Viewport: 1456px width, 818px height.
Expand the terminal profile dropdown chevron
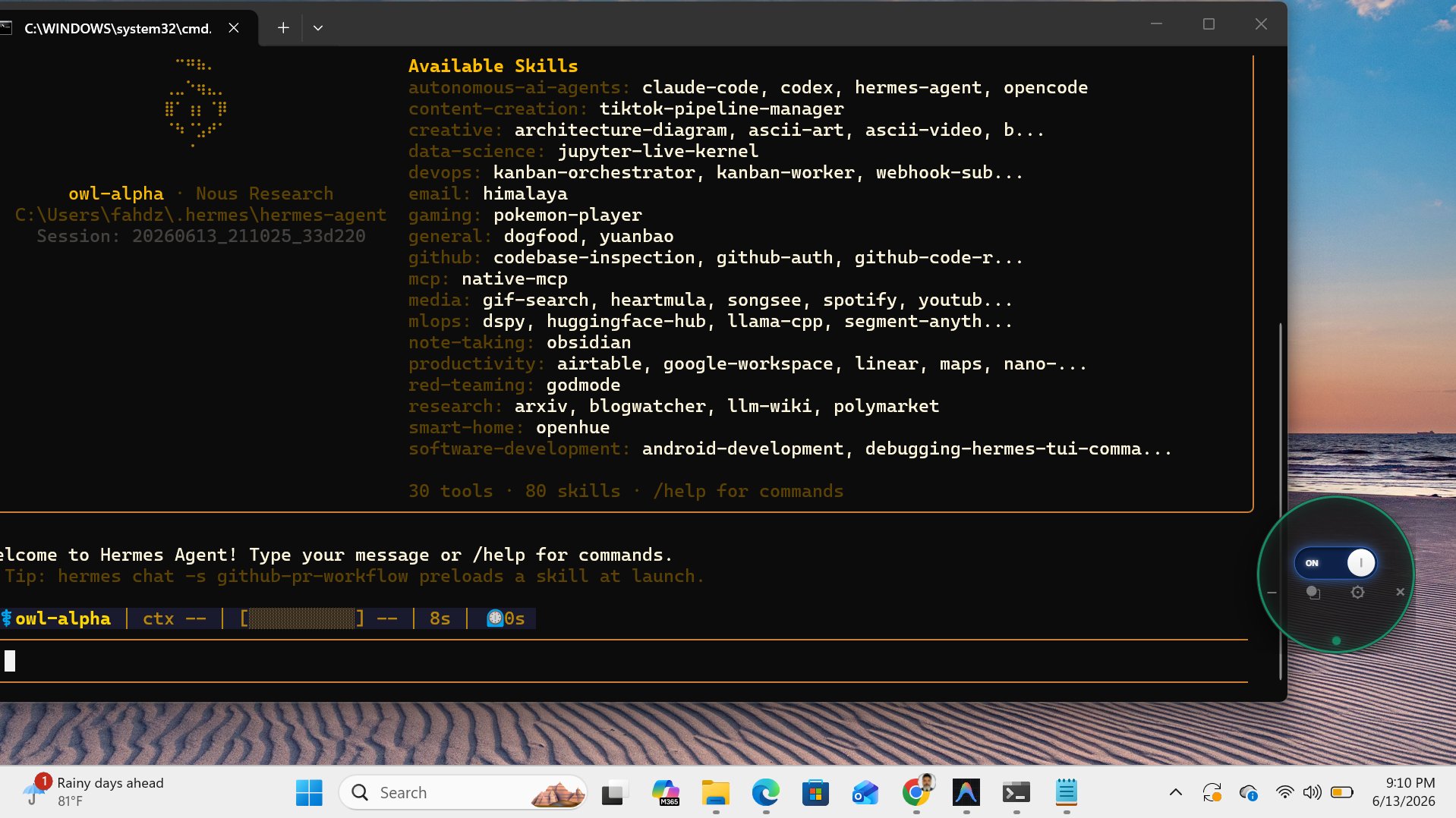coord(318,28)
